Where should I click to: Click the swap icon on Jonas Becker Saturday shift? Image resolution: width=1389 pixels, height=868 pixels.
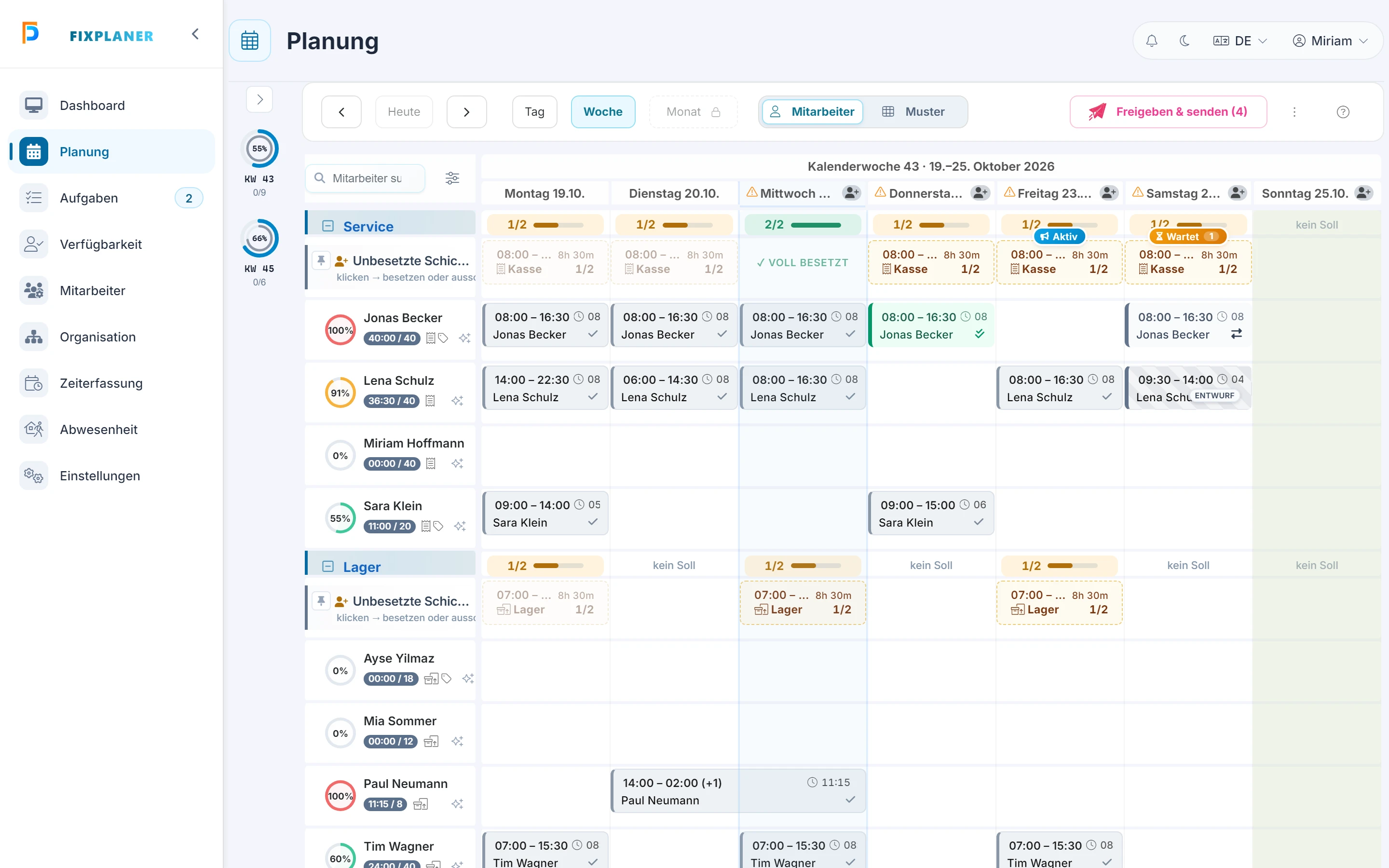click(1236, 334)
